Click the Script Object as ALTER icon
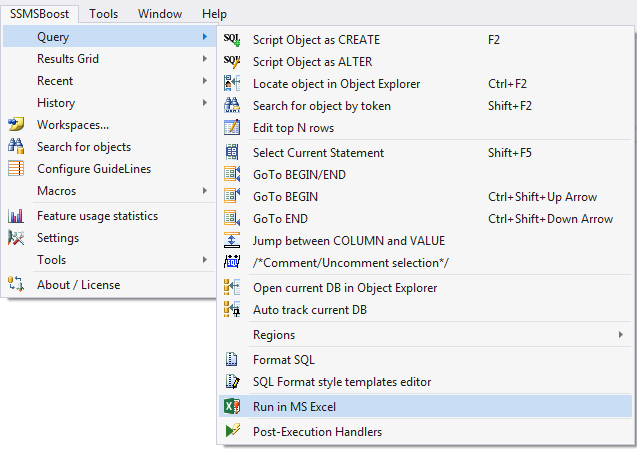 click(x=232, y=62)
